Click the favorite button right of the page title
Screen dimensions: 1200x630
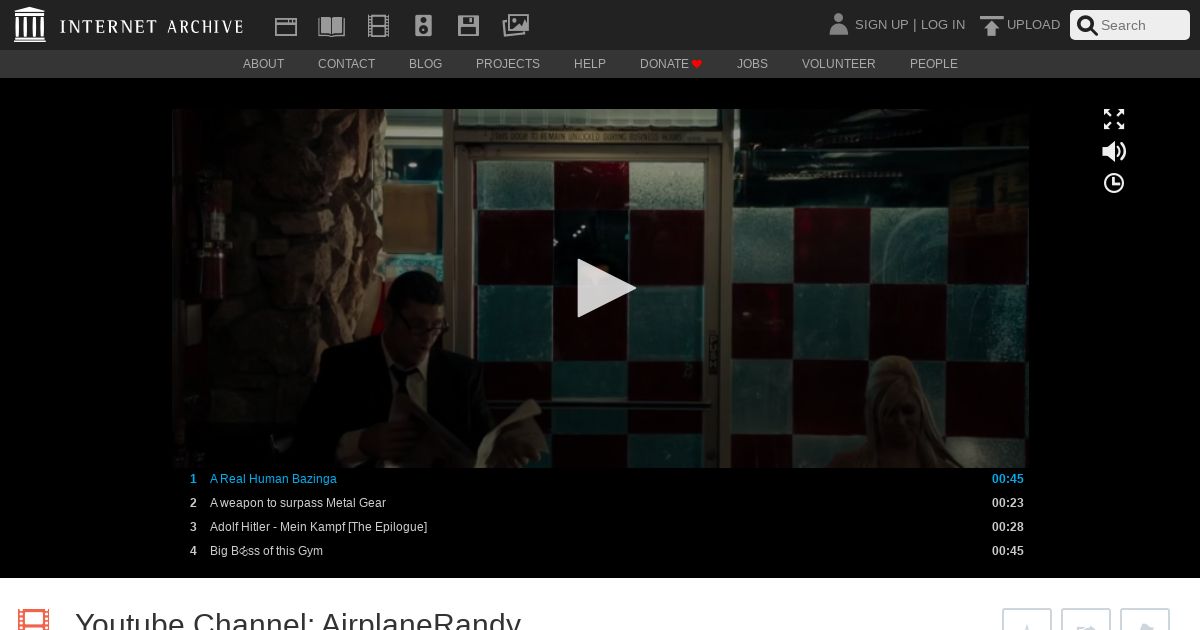(1027, 620)
